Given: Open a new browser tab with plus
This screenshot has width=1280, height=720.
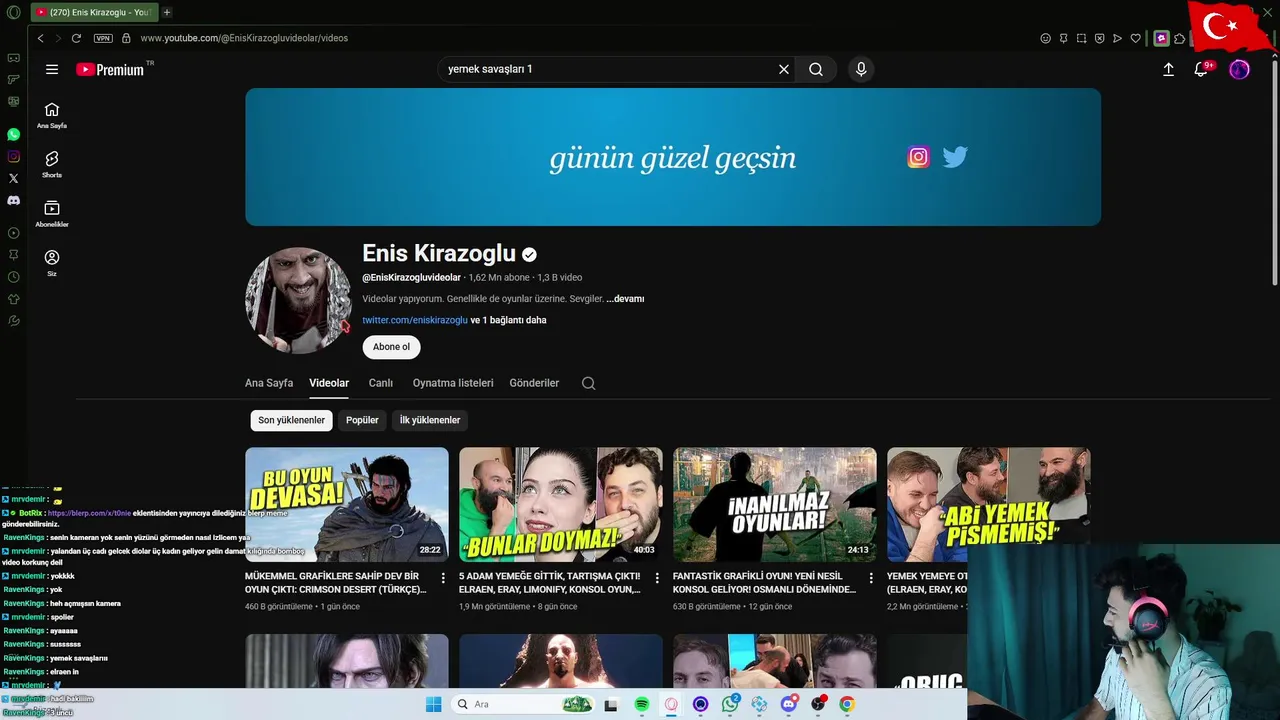Looking at the screenshot, I should (167, 12).
